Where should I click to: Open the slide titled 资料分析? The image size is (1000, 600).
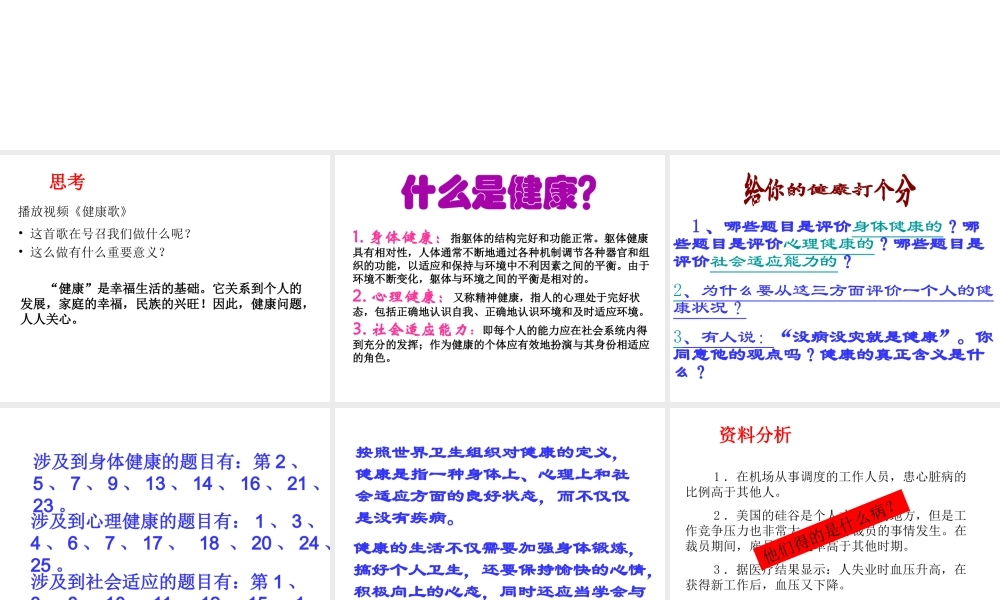tap(835, 504)
